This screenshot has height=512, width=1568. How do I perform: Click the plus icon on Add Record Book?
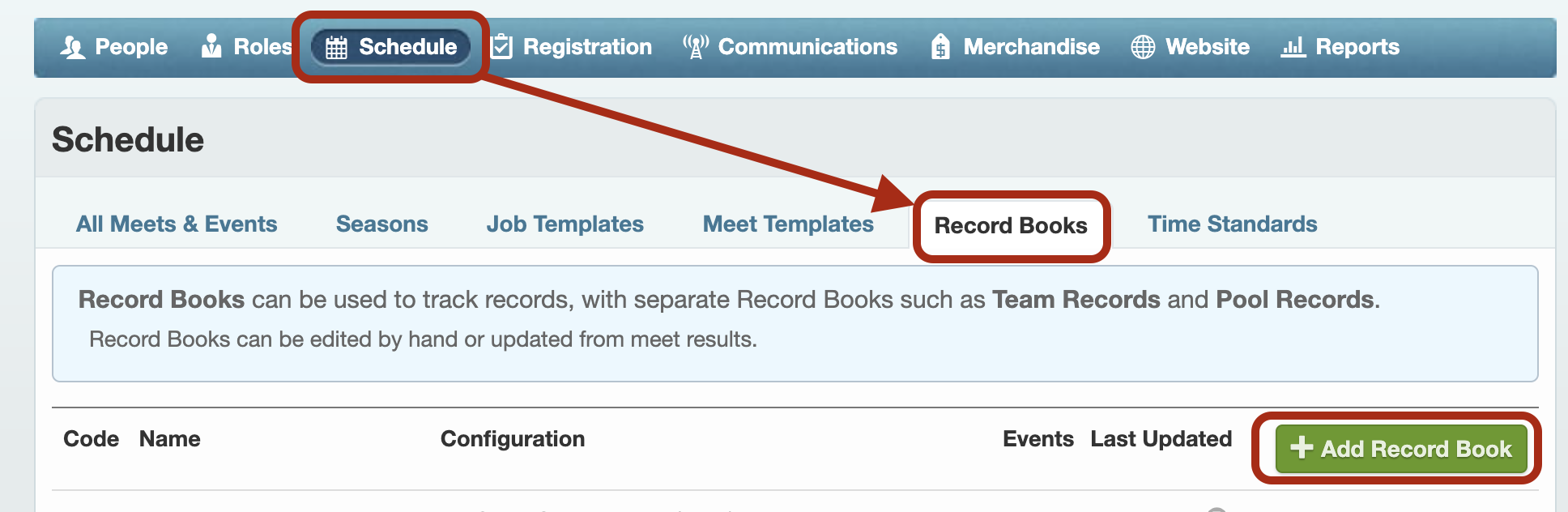tap(1301, 447)
